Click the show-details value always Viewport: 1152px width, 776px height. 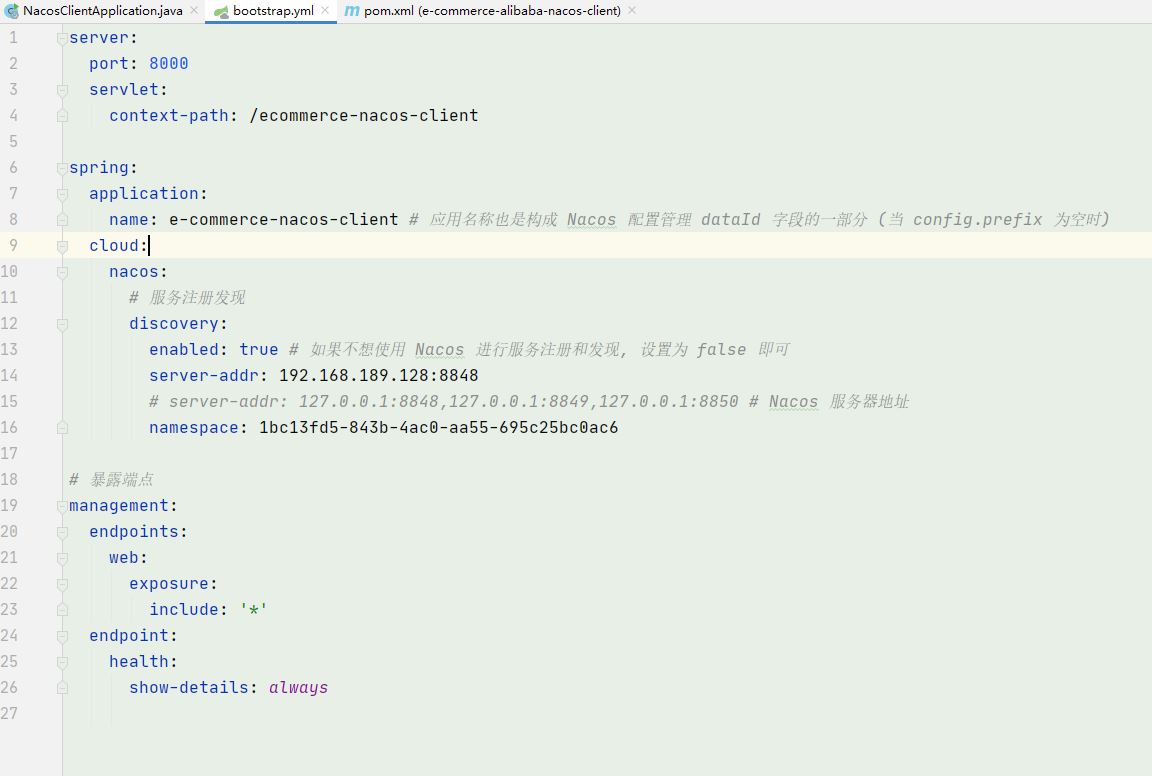(298, 688)
